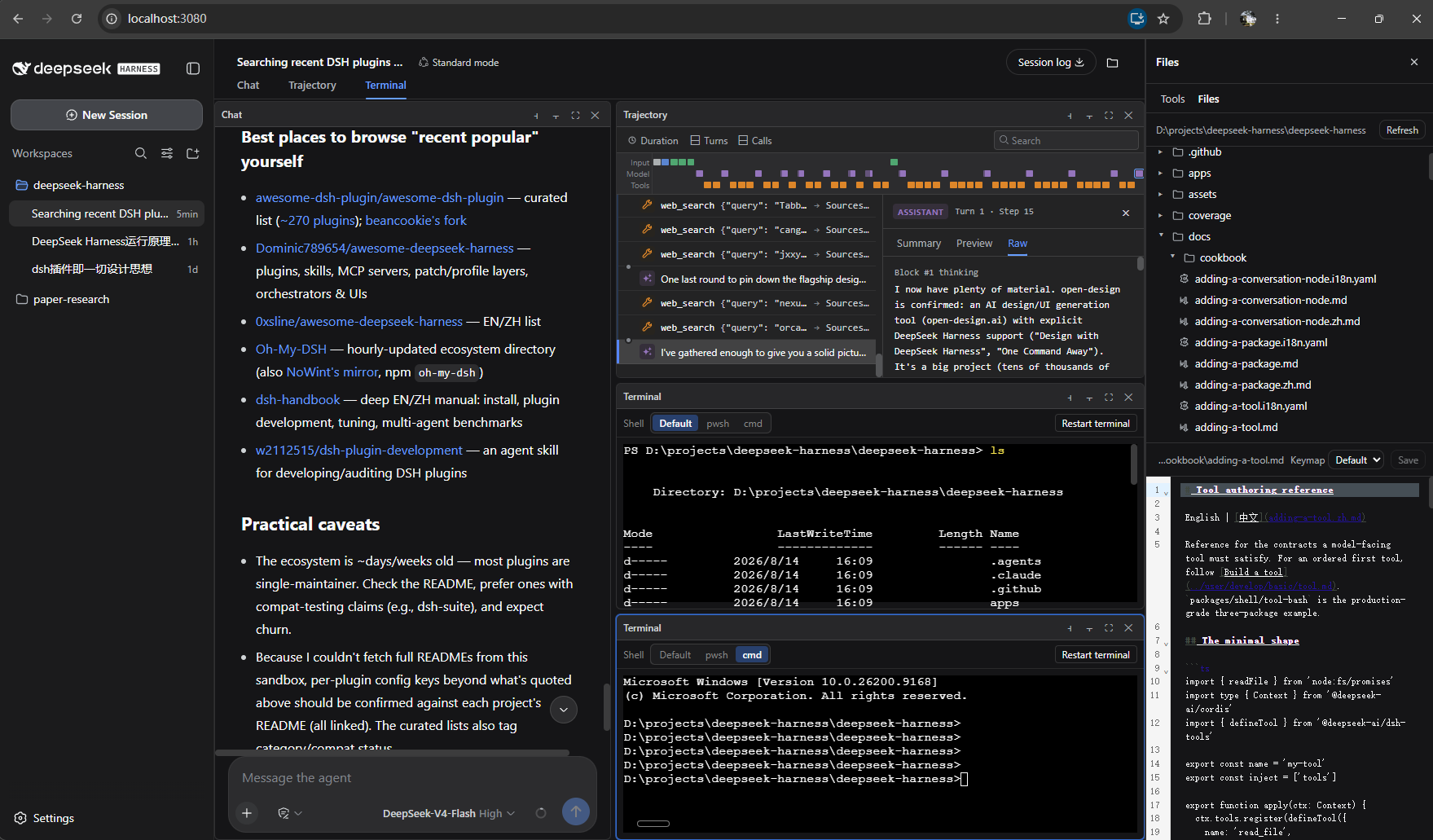Select pwsh shell in the Microsoft Windows terminal

pos(717,655)
